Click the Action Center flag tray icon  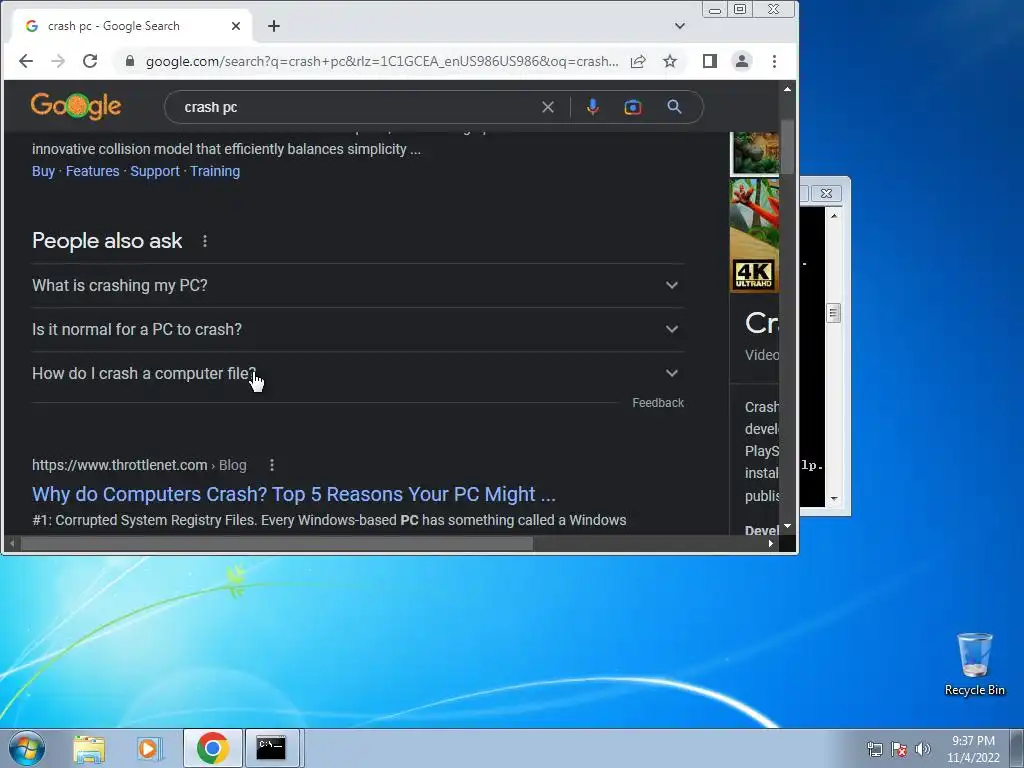pos(899,749)
